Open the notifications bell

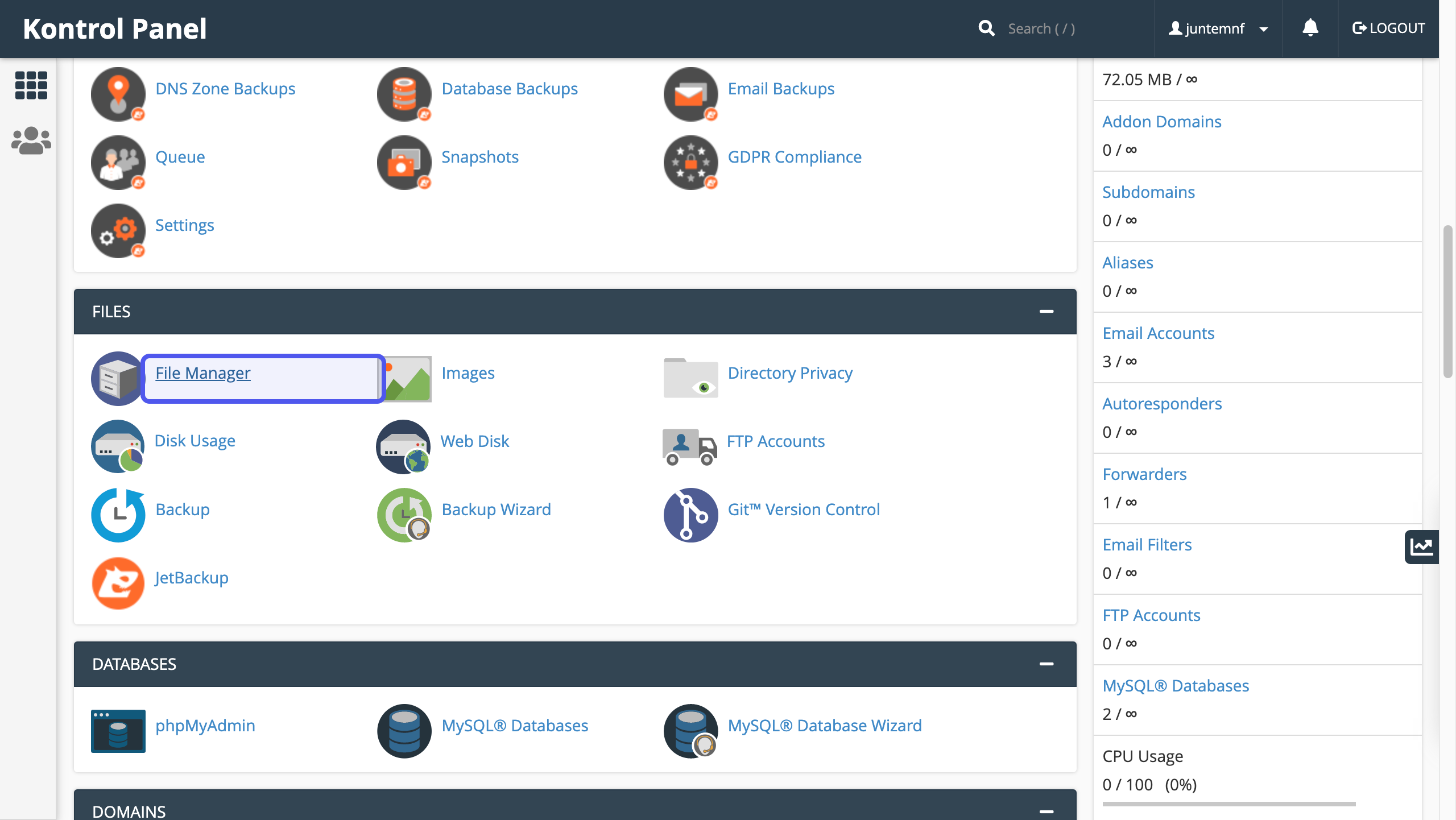1310,28
